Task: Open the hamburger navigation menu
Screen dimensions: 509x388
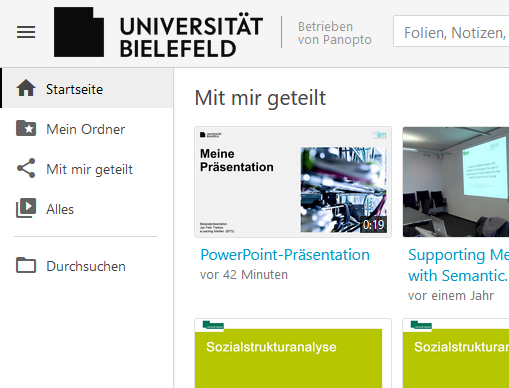Action: [26, 32]
